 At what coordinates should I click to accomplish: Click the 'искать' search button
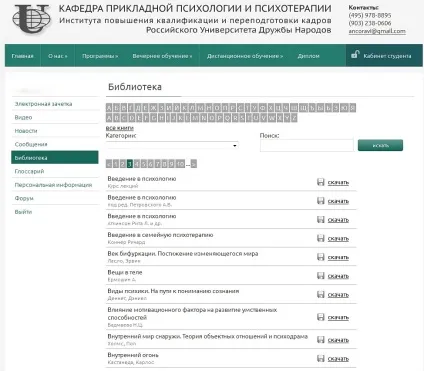coord(380,145)
